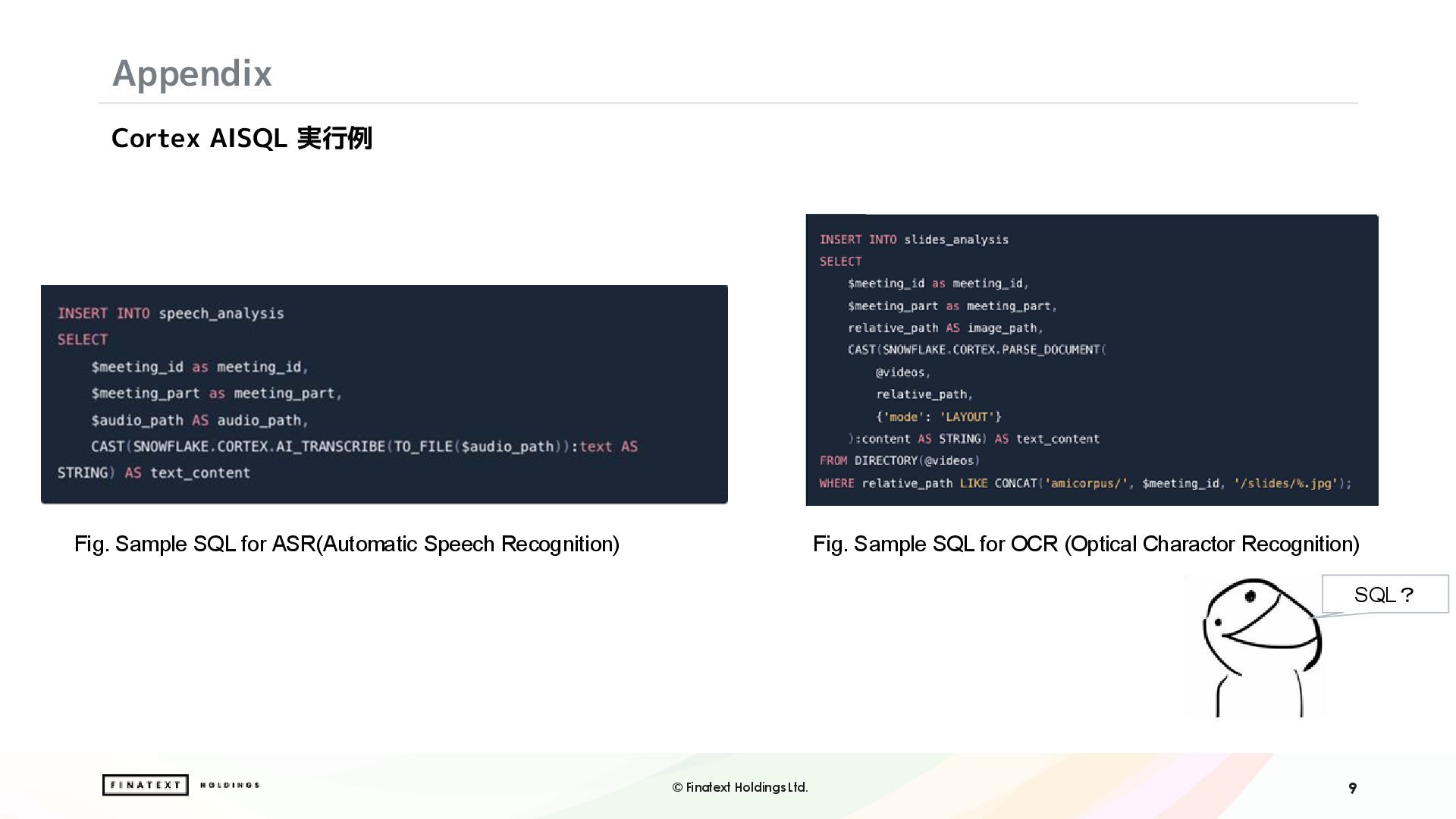
Task: Click 'relative_path AS image_path,' line
Action: (x=946, y=328)
